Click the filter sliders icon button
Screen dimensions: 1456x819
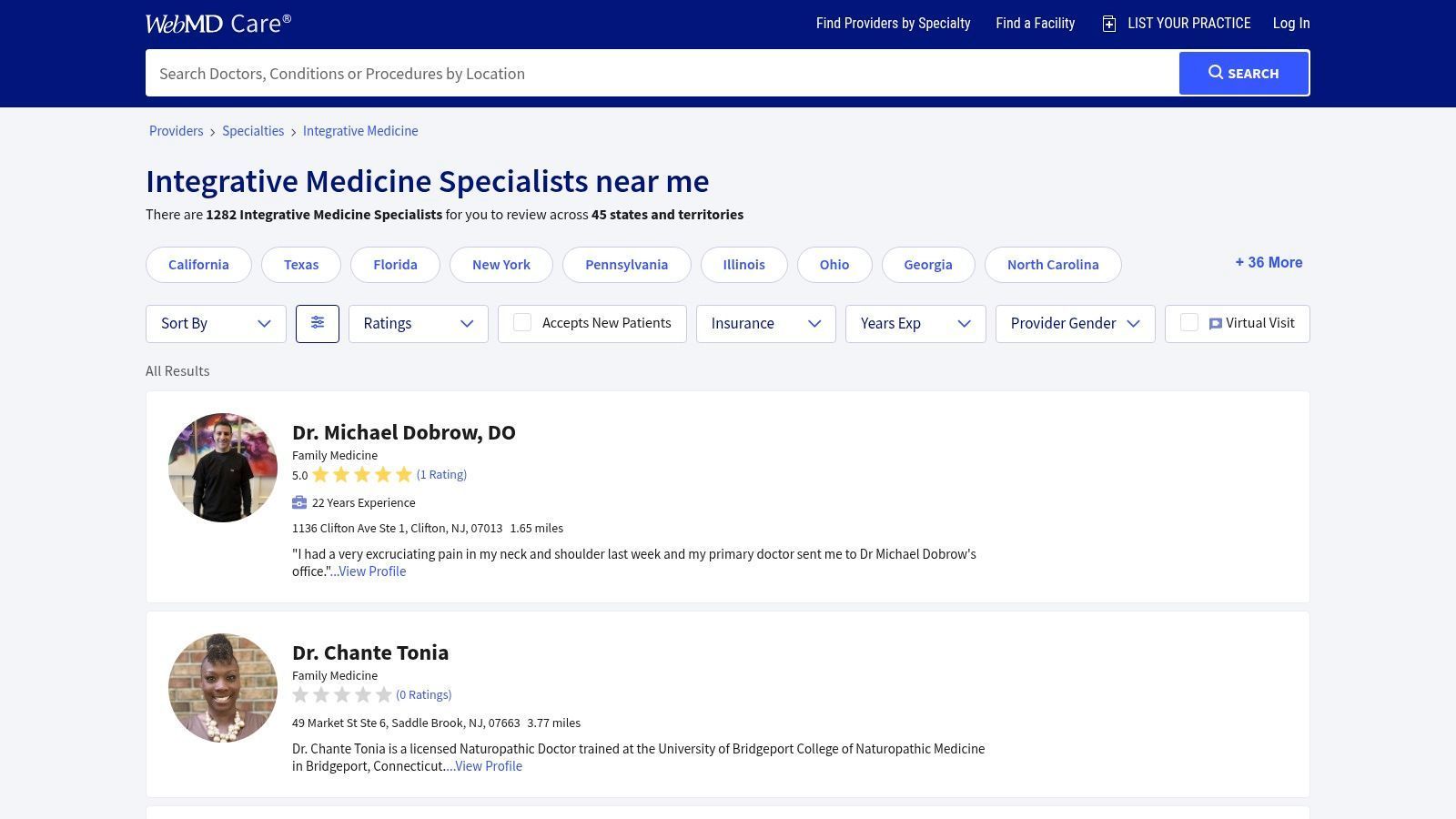pos(318,323)
